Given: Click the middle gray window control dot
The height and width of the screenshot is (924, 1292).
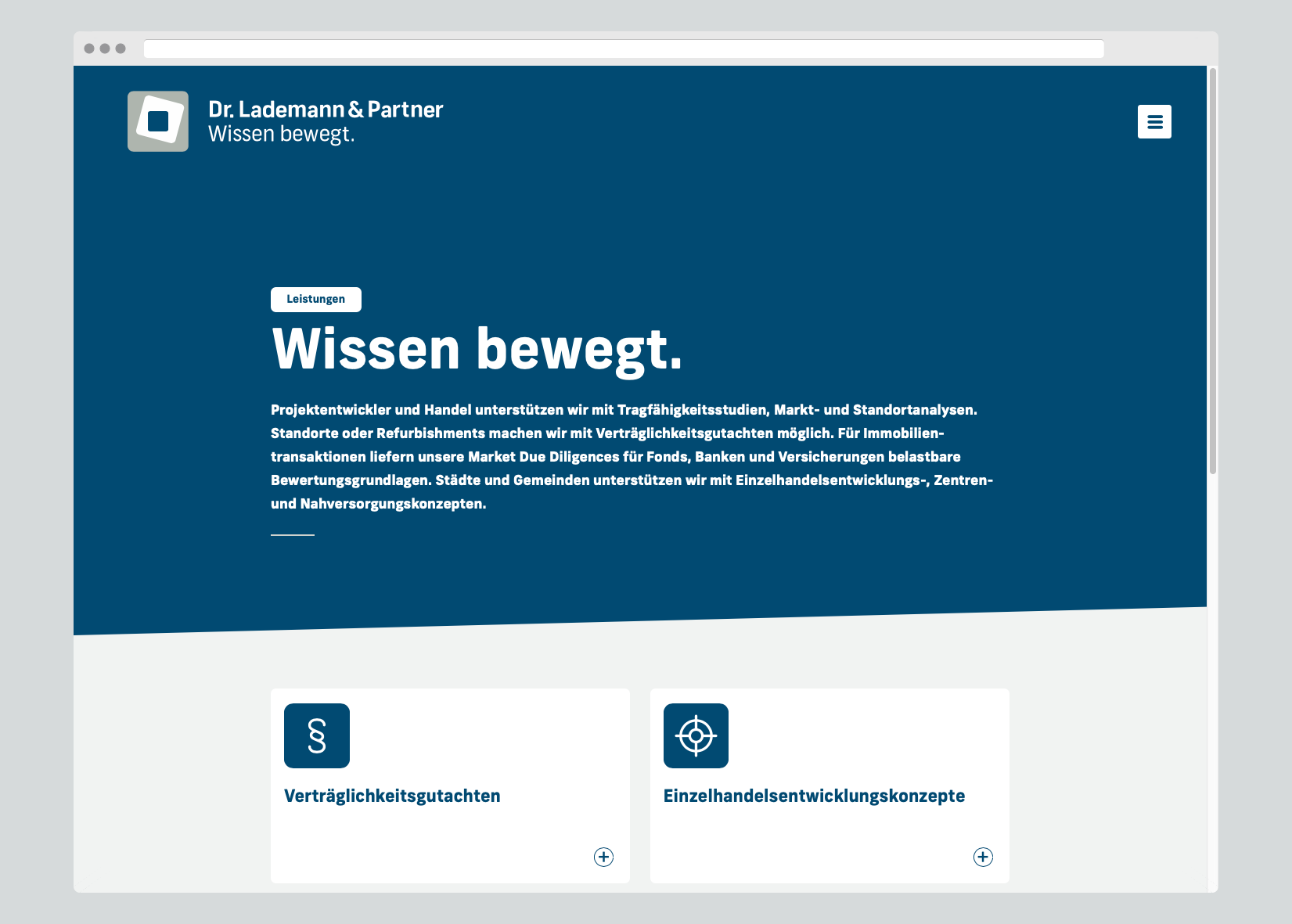Looking at the screenshot, I should (105, 49).
